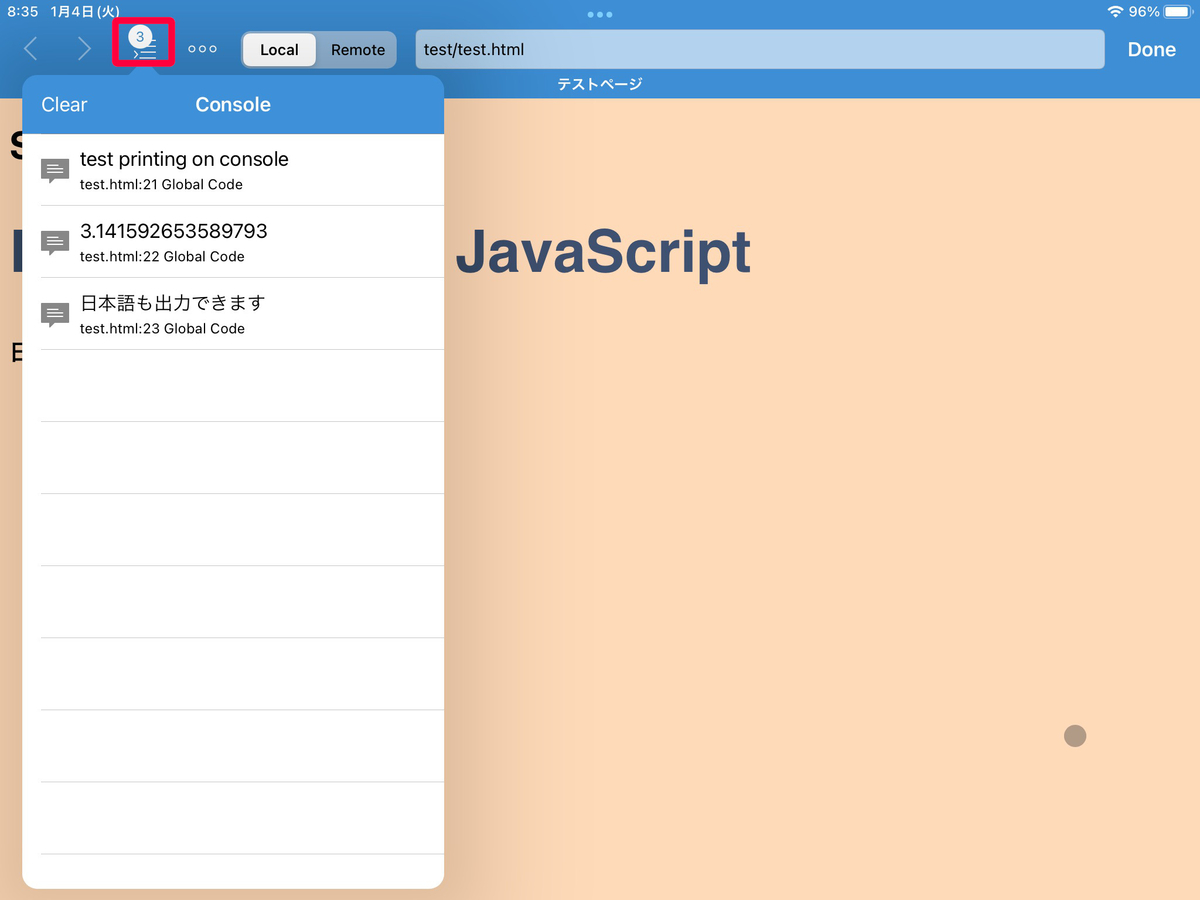Tap message icon beside 3.141592653589793
Screen dimensions: 1200x900
(x=55, y=243)
